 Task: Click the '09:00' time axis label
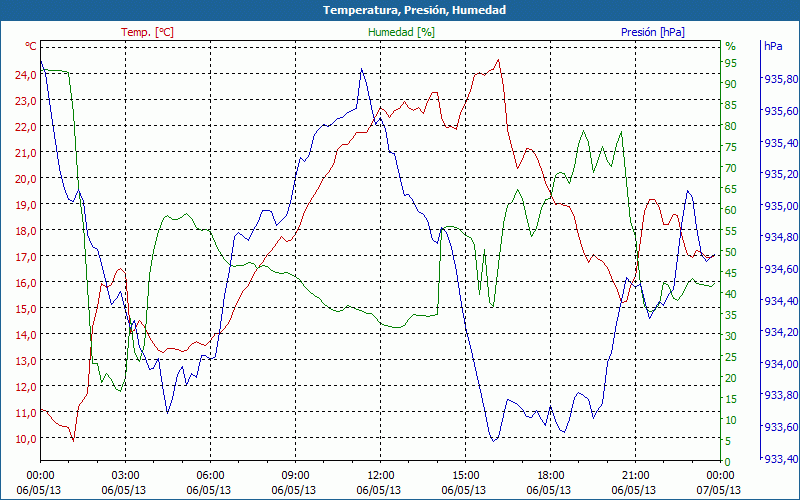(x=295, y=476)
